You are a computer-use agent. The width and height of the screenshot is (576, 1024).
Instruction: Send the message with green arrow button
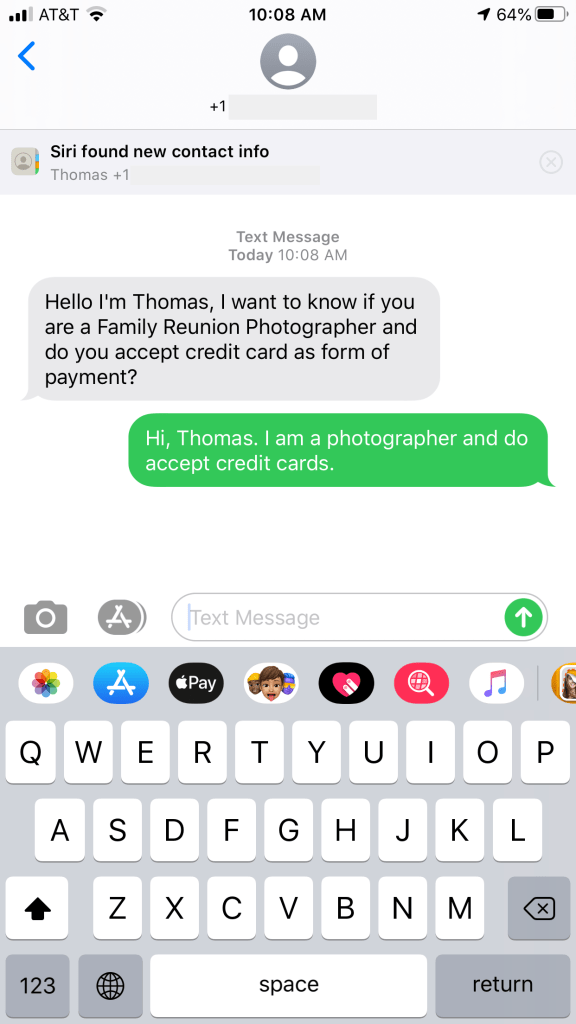click(524, 617)
